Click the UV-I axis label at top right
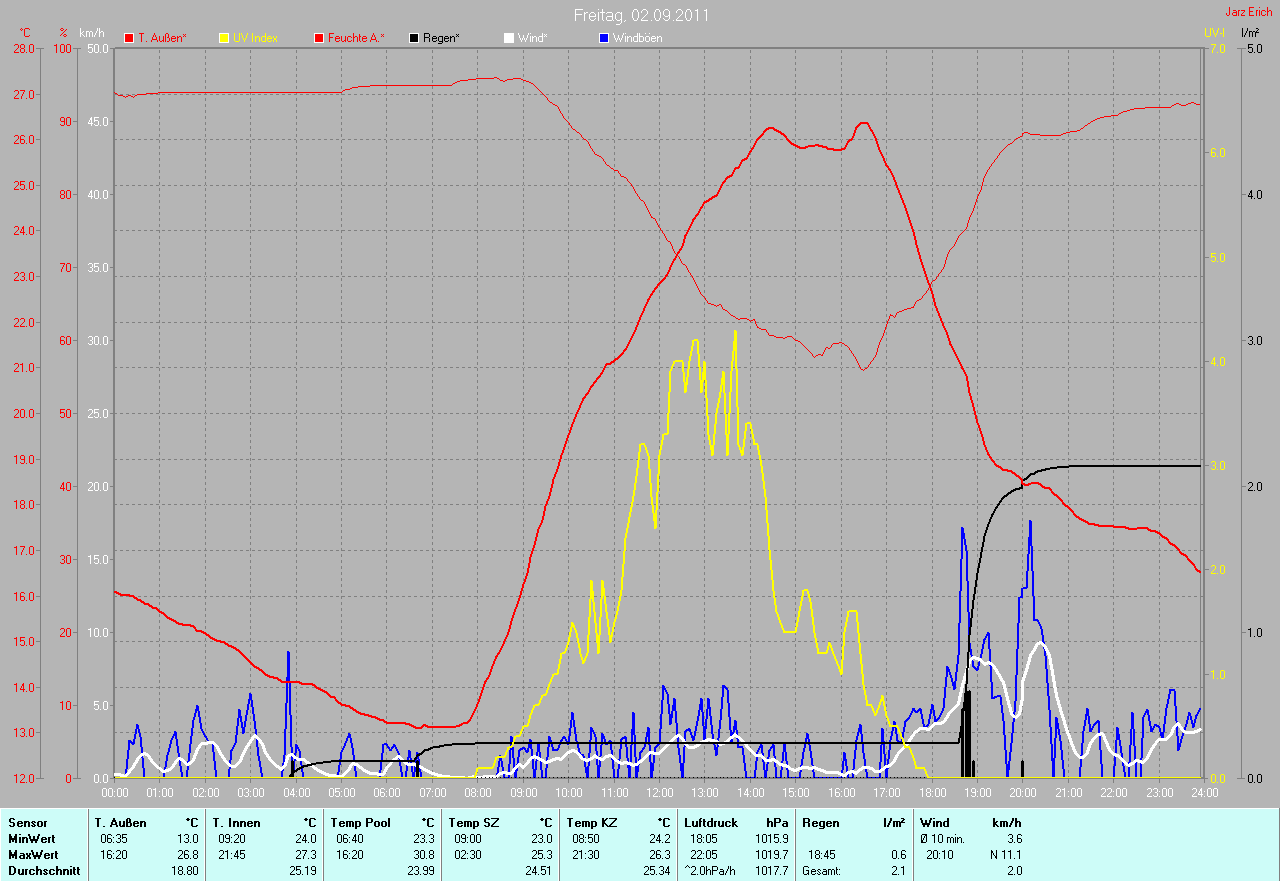The width and height of the screenshot is (1280, 881). tap(1213, 33)
